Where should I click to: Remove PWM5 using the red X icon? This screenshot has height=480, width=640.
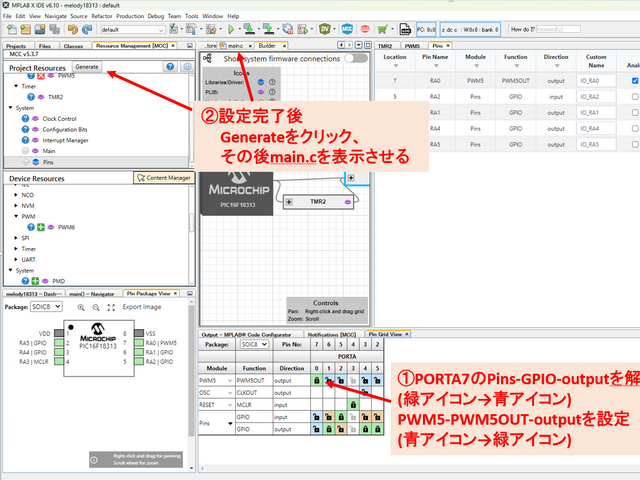coord(41,76)
